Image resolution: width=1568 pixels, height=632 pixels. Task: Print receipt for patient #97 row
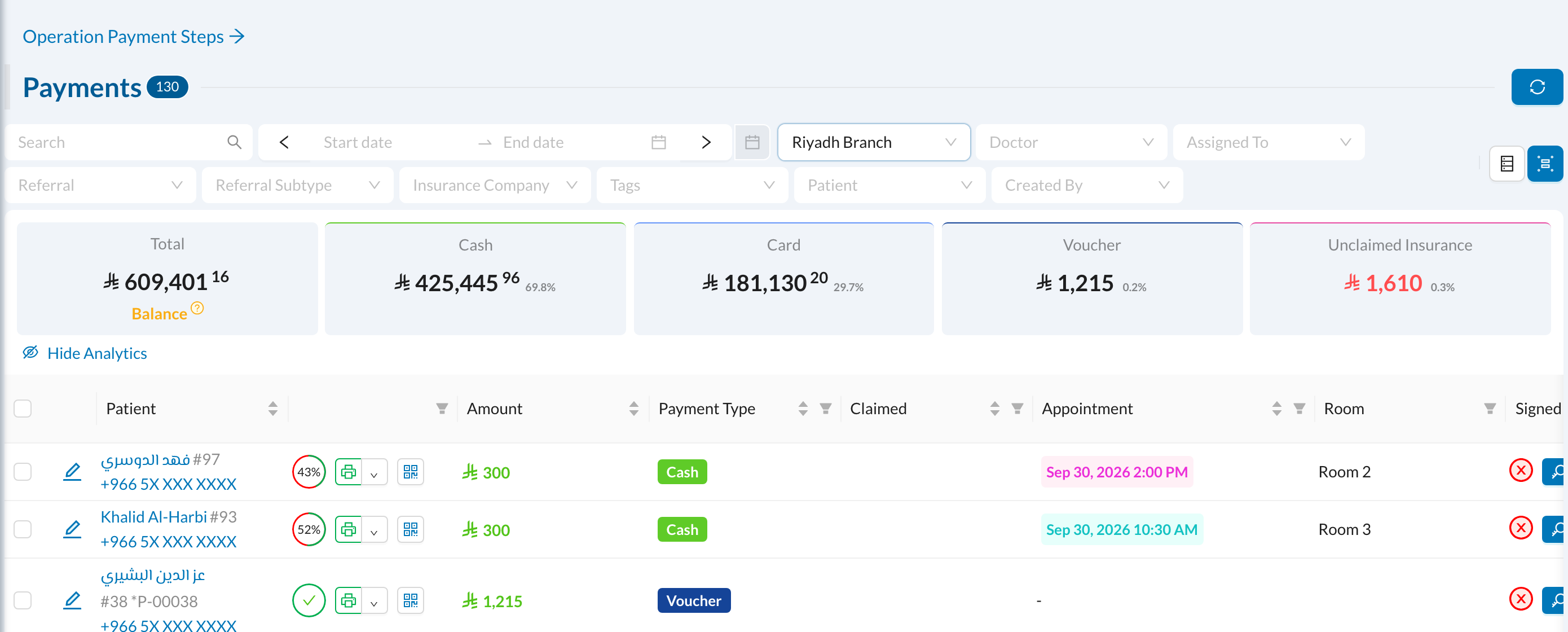click(x=349, y=472)
